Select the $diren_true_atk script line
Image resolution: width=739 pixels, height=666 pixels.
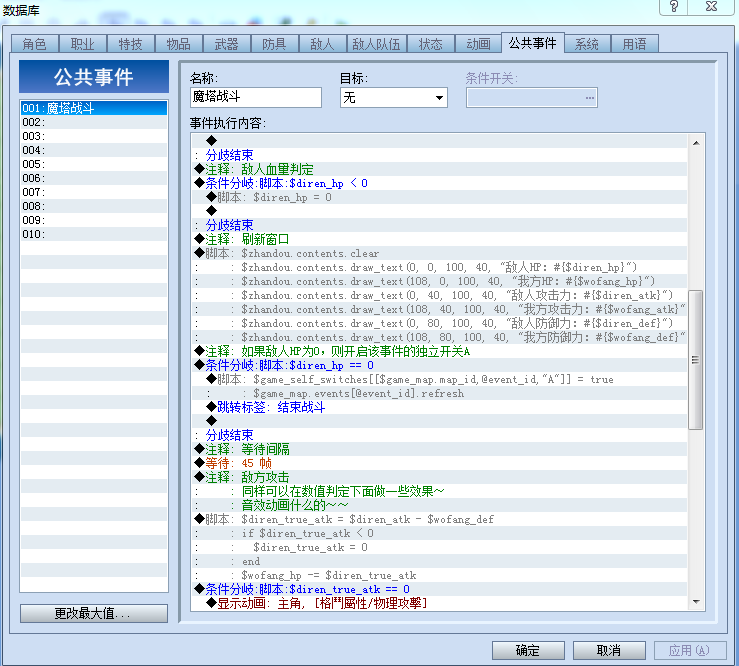pos(439,519)
